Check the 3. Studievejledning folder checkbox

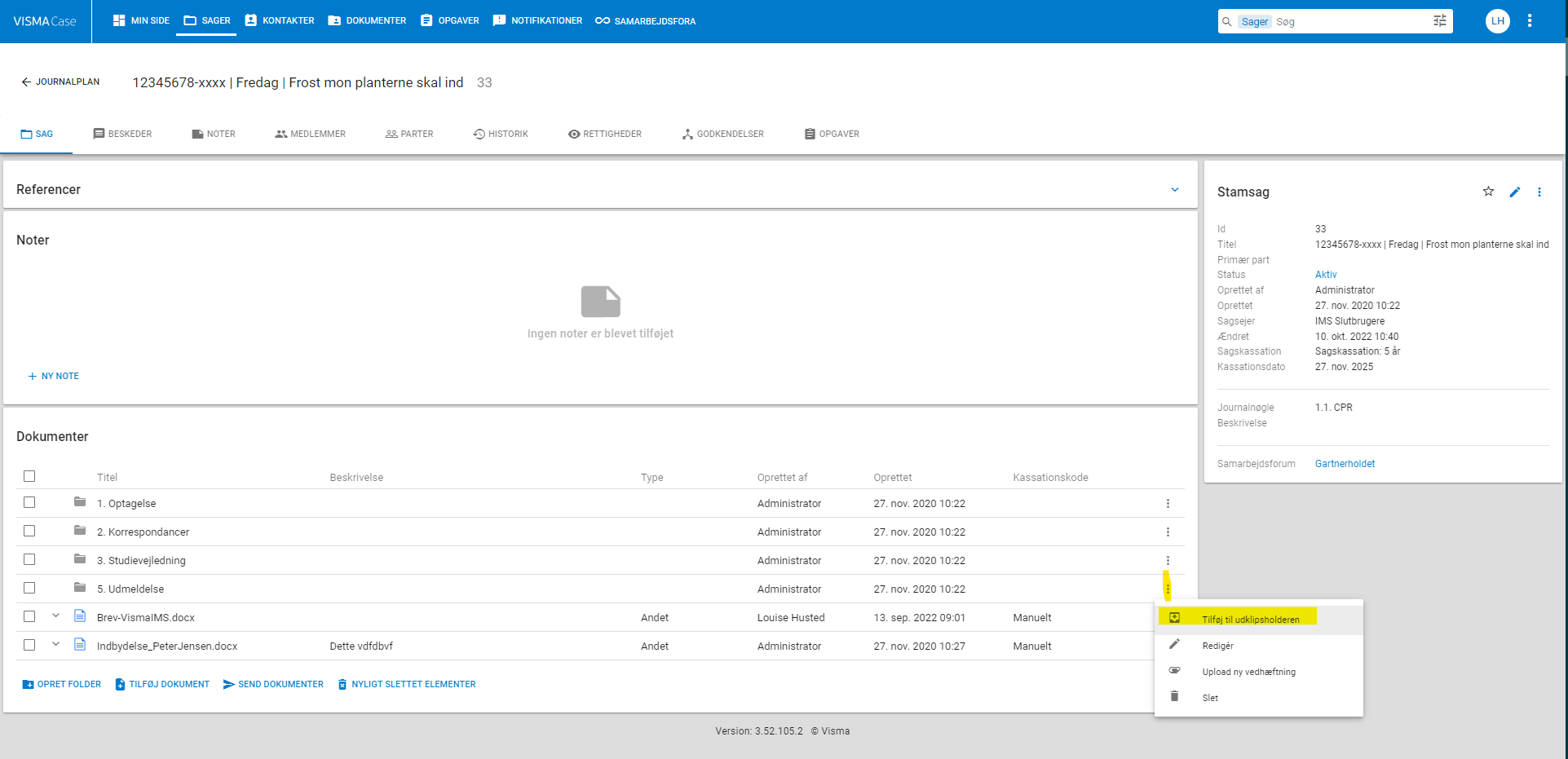coord(29,559)
